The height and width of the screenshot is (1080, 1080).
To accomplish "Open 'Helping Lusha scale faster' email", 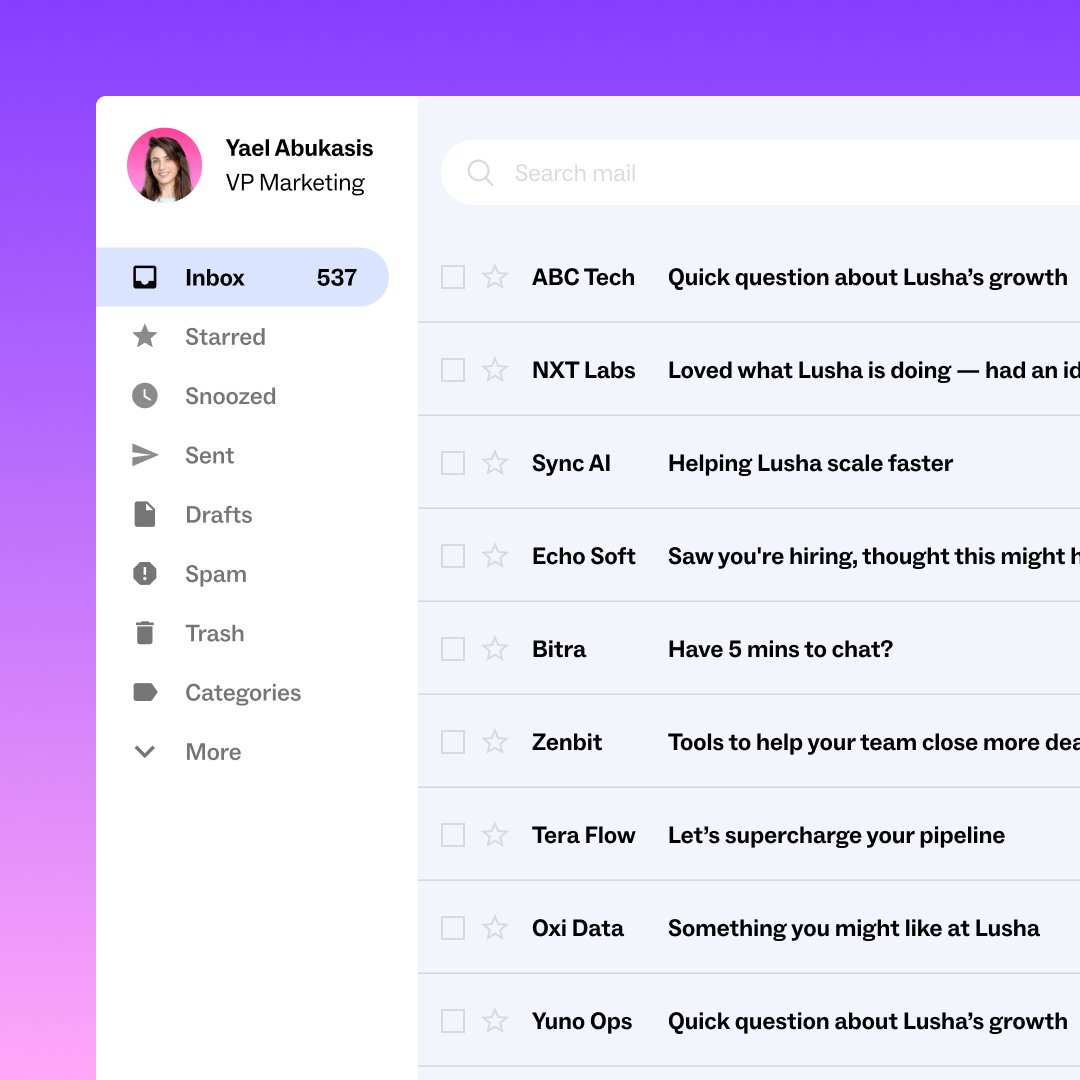I will click(x=810, y=464).
